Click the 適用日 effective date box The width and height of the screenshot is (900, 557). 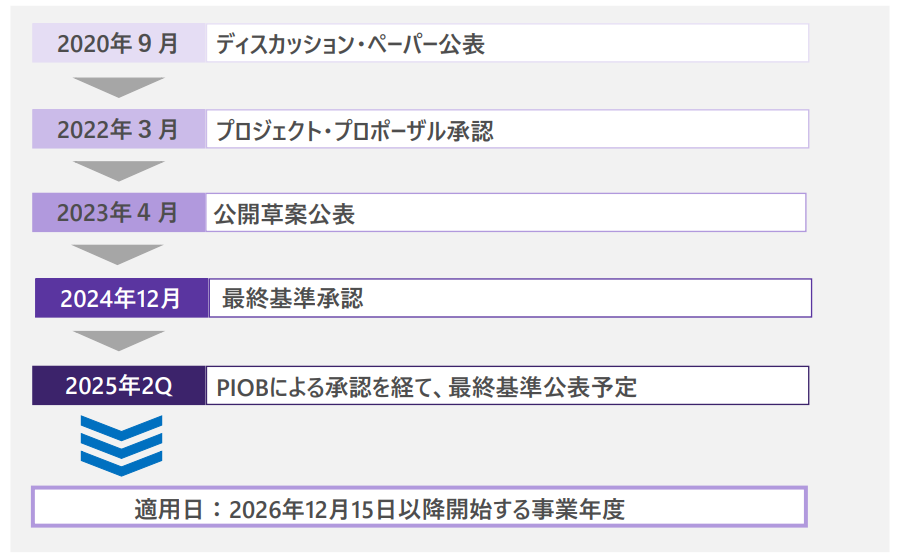pyautogui.click(x=420, y=507)
